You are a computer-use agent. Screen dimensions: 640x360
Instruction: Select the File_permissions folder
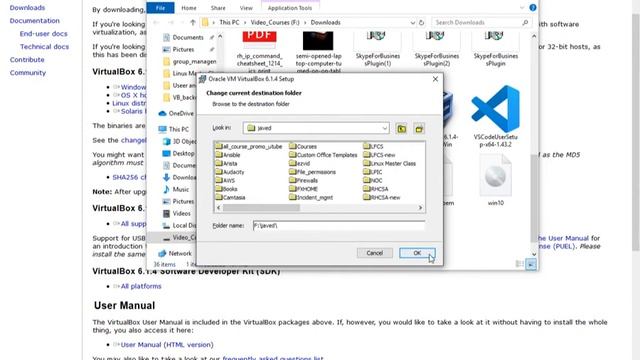tap(312, 172)
